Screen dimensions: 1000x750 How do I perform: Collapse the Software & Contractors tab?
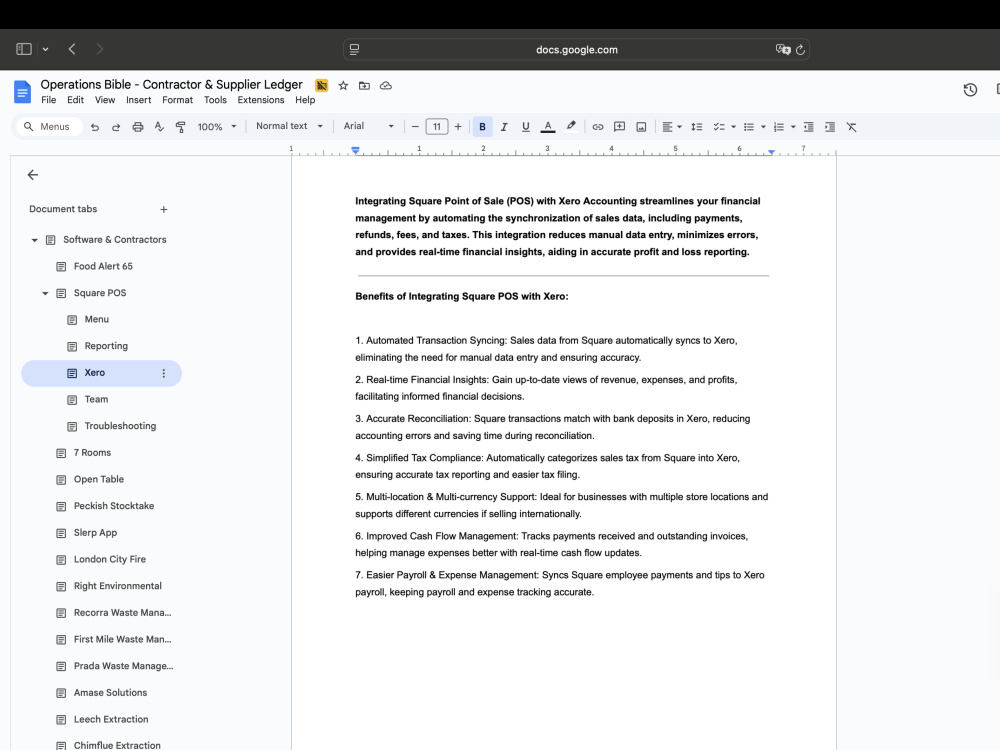pos(34,240)
